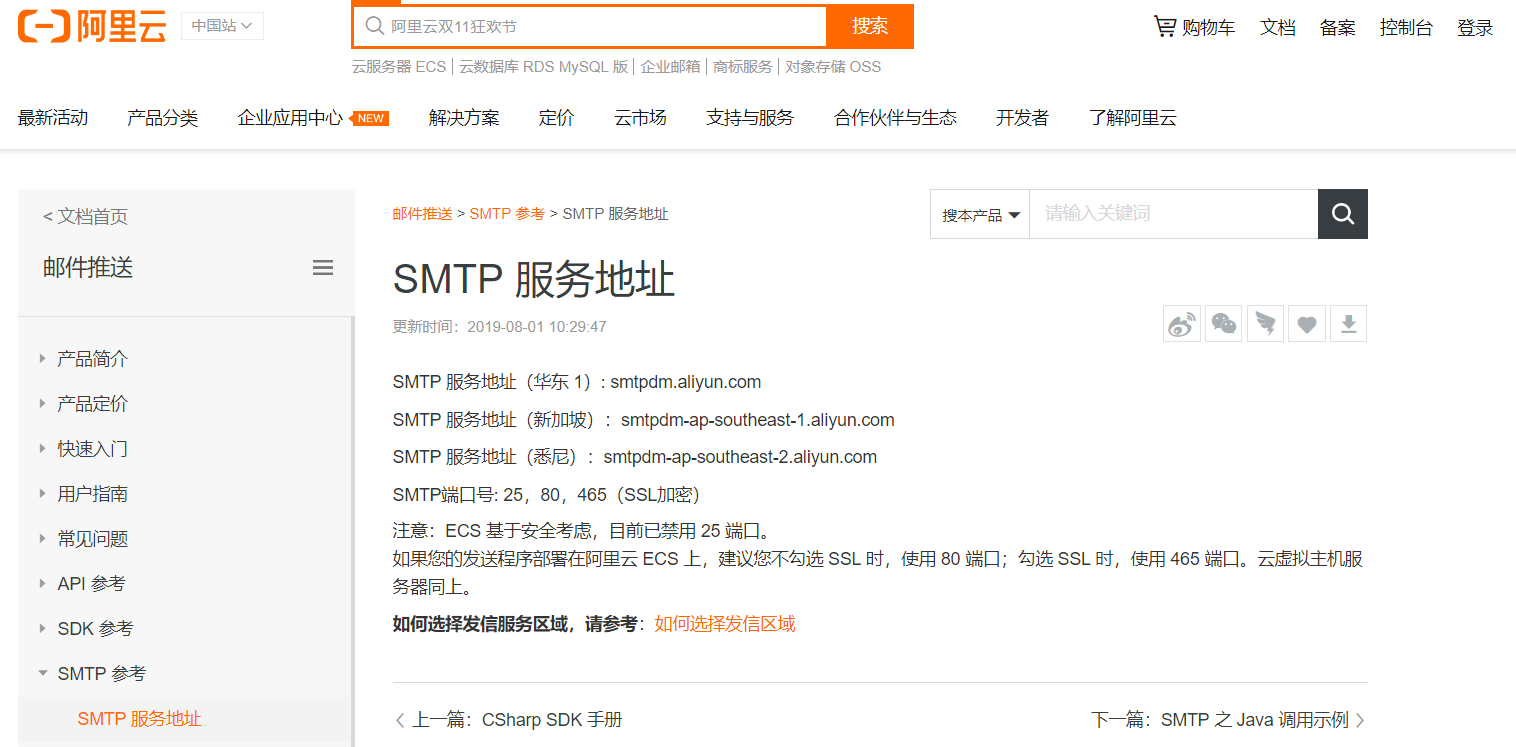This screenshot has height=747, width=1516.
Task: Share the article to Weibo
Action: pyautogui.click(x=1181, y=323)
